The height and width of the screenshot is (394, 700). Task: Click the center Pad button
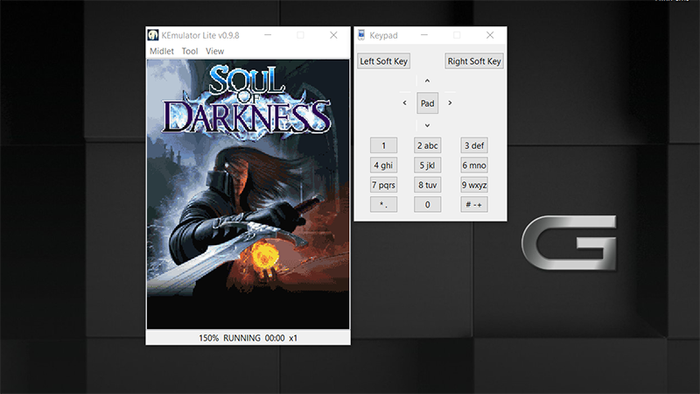pos(427,103)
